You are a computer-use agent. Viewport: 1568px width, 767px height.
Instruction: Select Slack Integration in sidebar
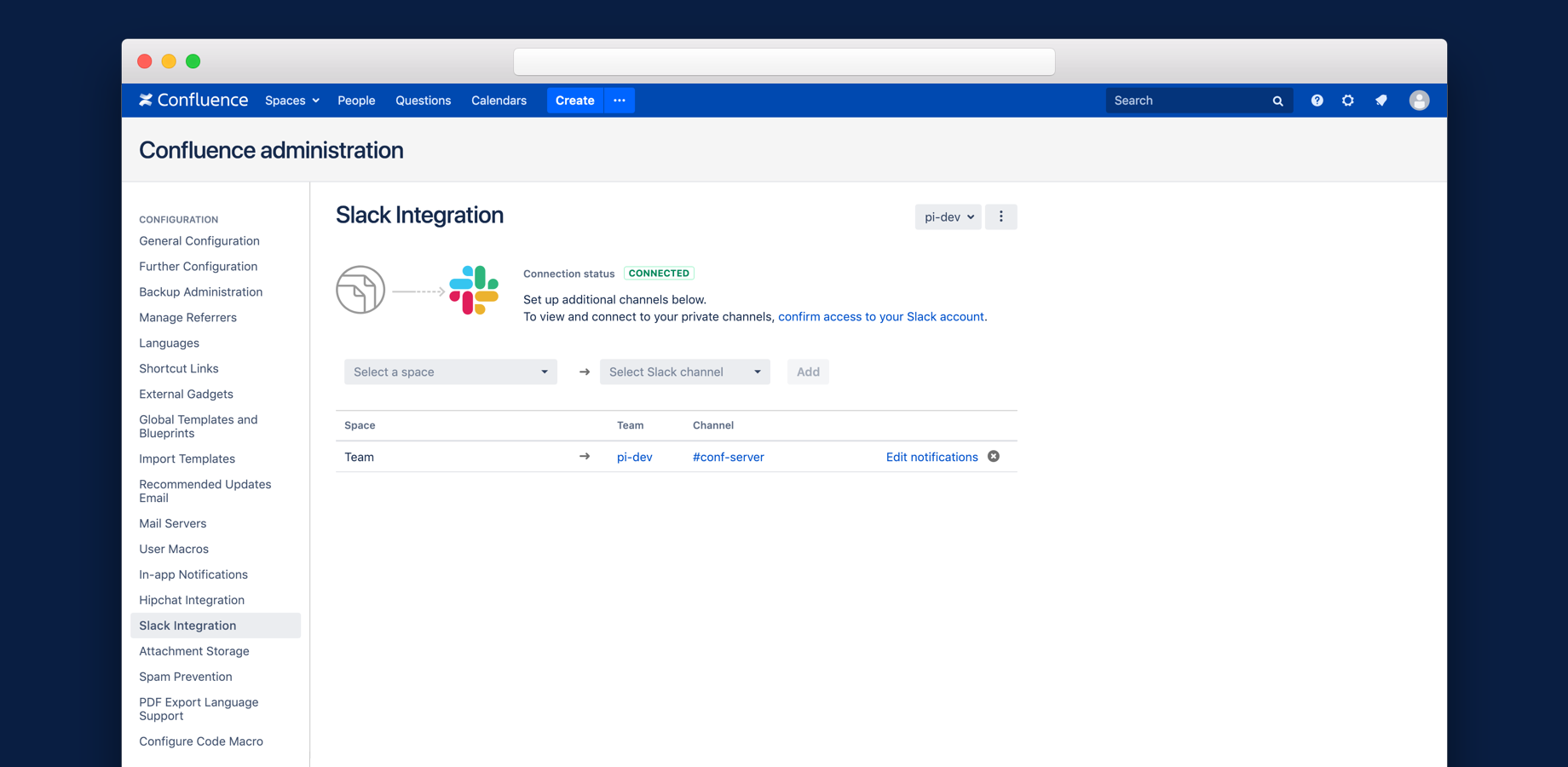(x=216, y=626)
